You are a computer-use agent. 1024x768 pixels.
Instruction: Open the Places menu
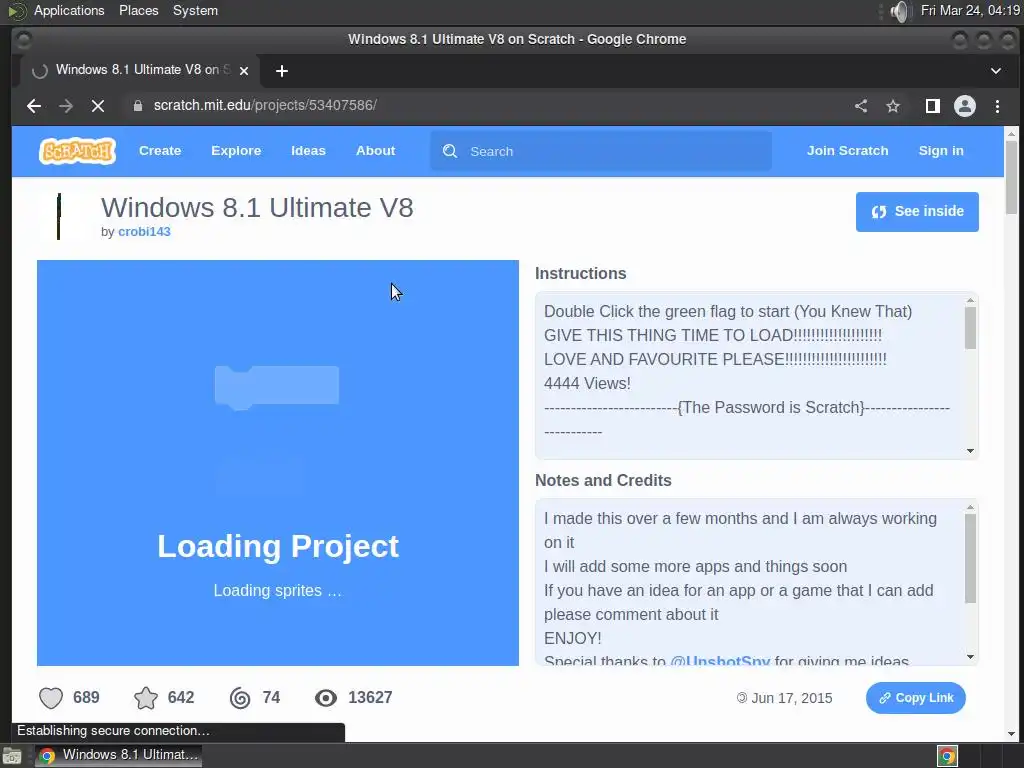coord(138,11)
